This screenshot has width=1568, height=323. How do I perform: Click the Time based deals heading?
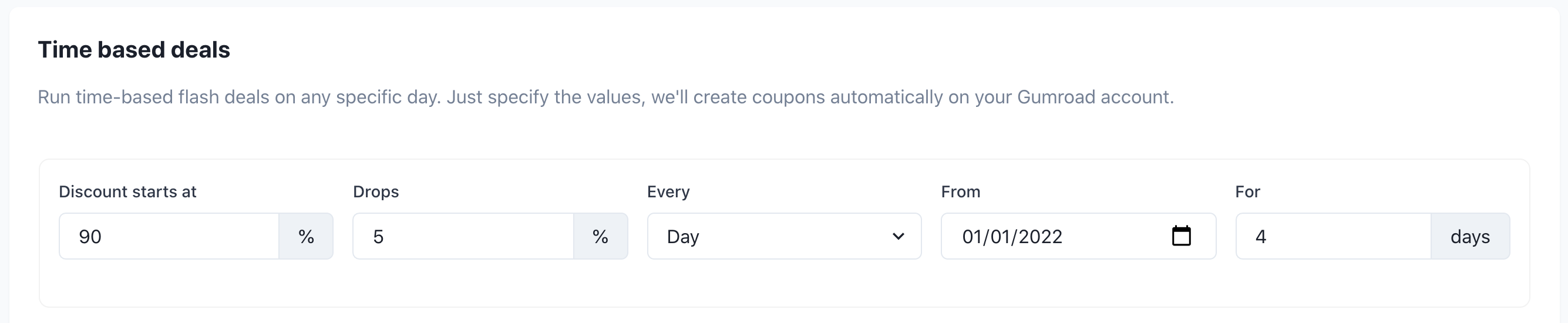pyautogui.click(x=134, y=49)
